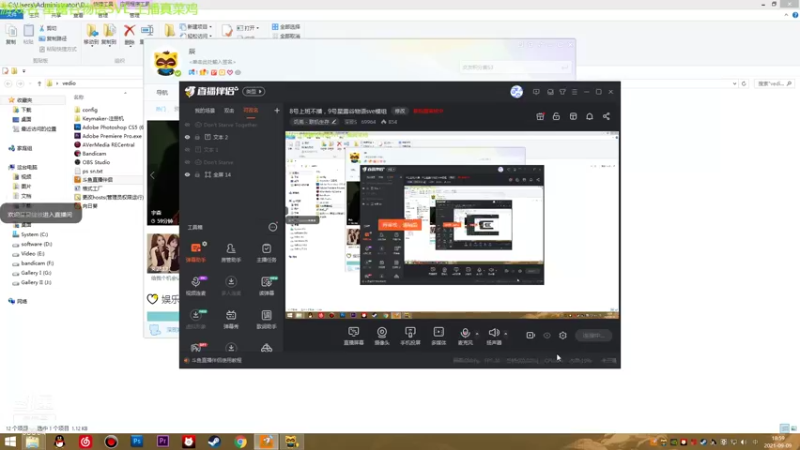Hide the 全屏 14 source layer

click(x=187, y=174)
